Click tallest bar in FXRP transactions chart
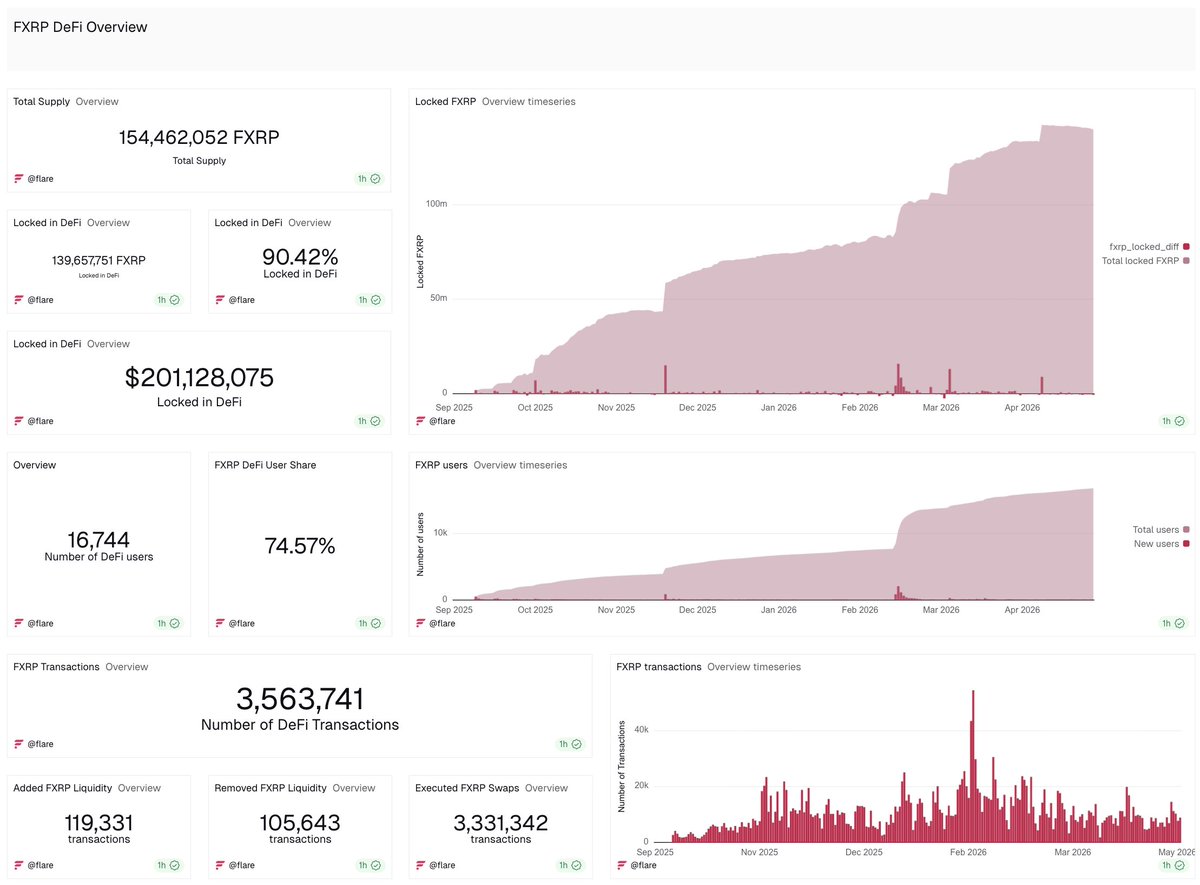Screen dimensions: 1200x885 point(973,766)
